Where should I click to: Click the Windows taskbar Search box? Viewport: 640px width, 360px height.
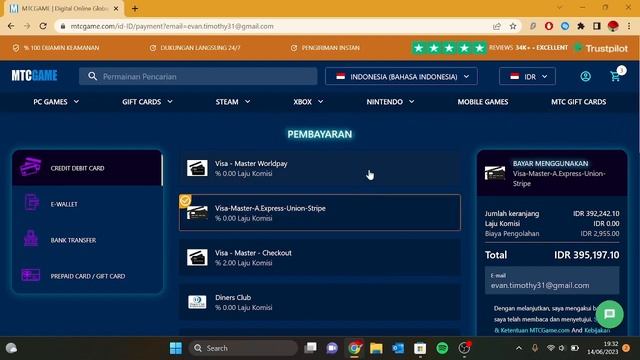point(243,348)
